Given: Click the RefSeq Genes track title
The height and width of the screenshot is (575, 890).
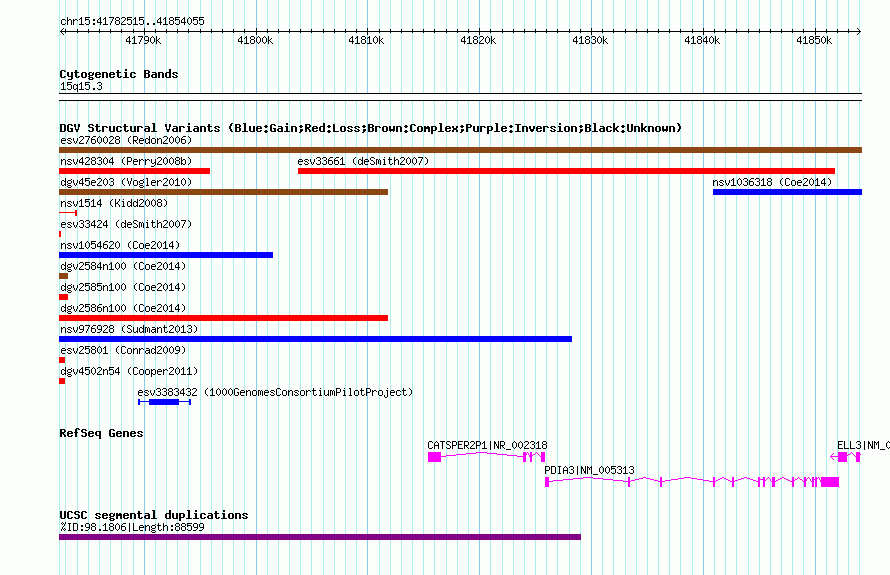Looking at the screenshot, I should click(101, 433).
